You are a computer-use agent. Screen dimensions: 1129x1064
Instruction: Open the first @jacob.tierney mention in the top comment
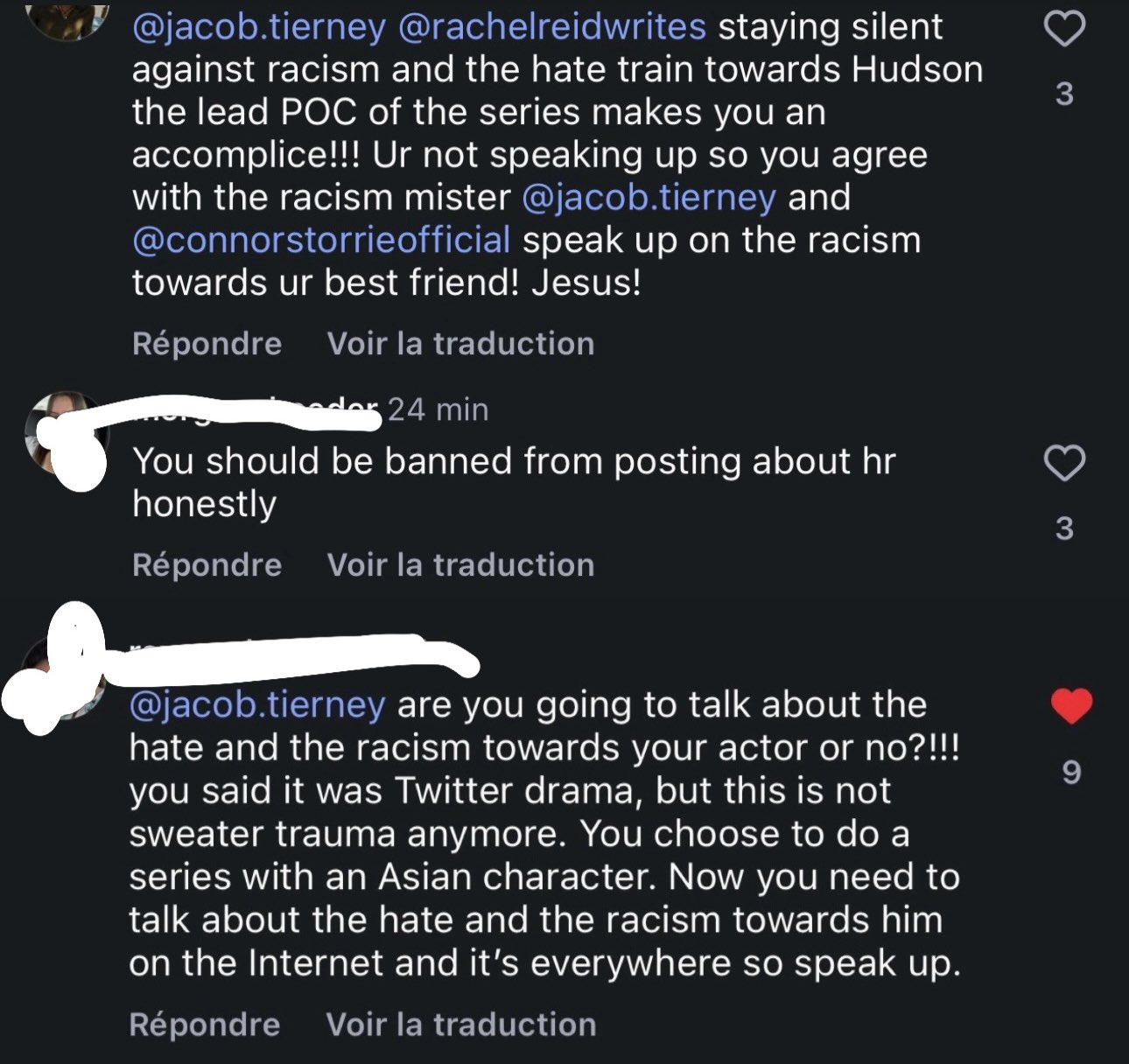coord(258,27)
